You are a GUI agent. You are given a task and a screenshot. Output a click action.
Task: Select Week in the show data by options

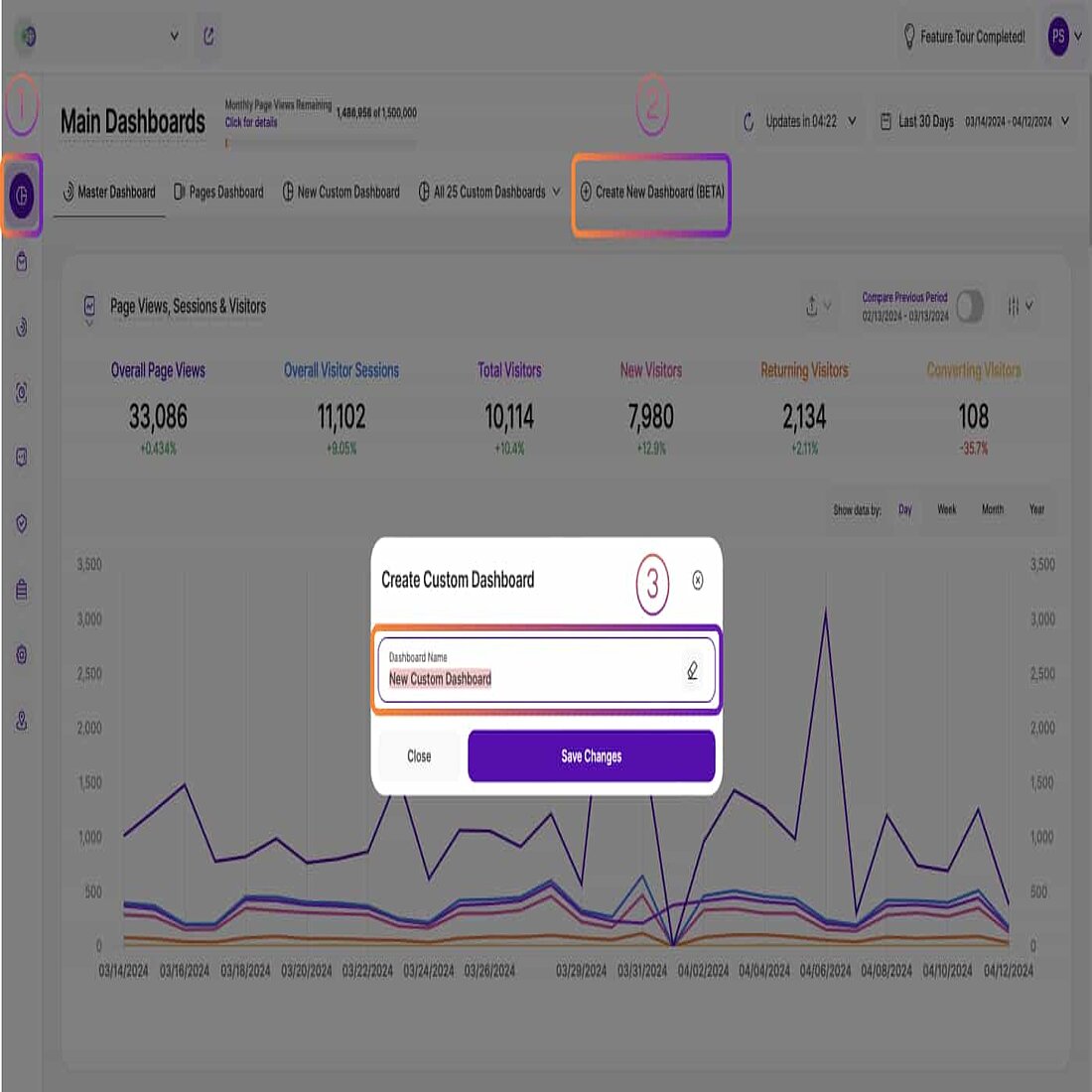click(946, 509)
